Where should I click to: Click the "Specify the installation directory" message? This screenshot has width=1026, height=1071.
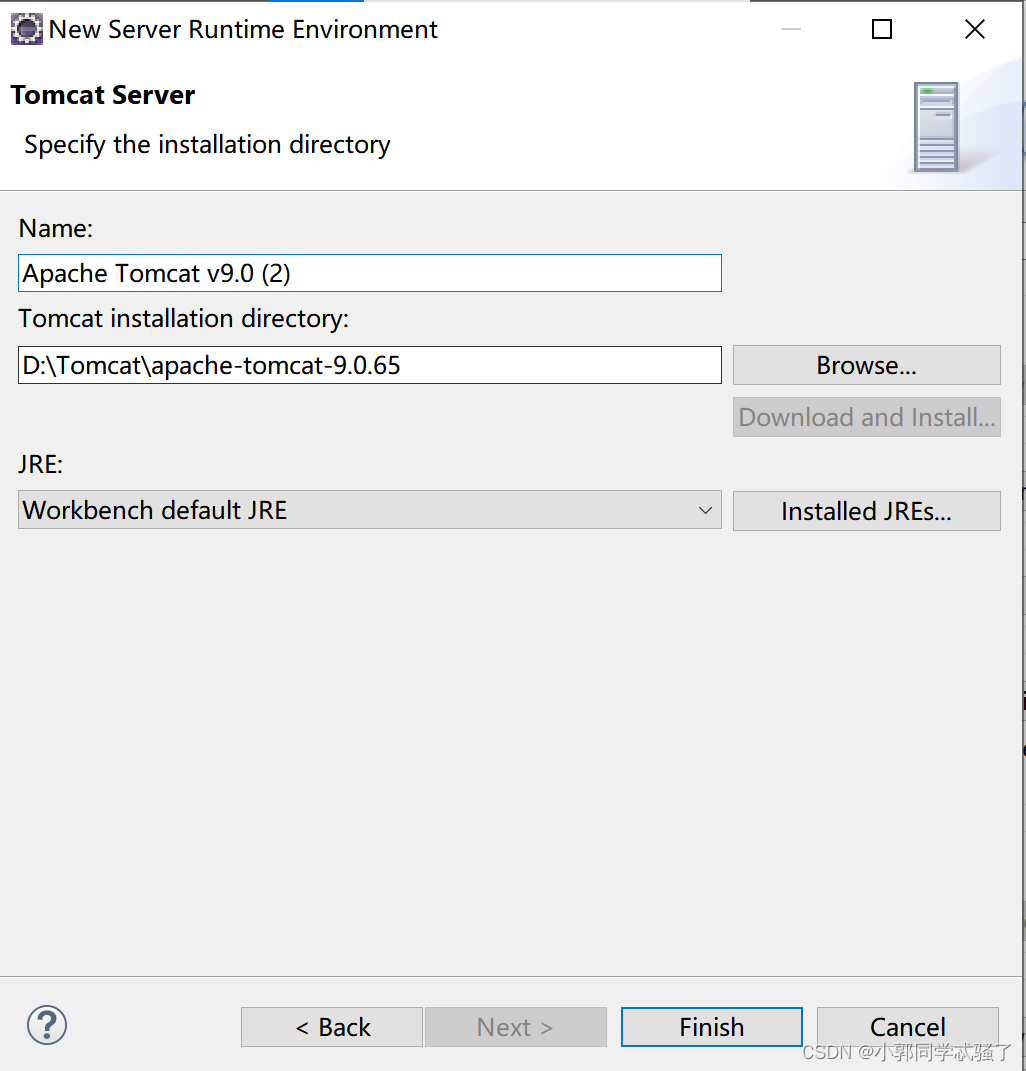tap(207, 144)
